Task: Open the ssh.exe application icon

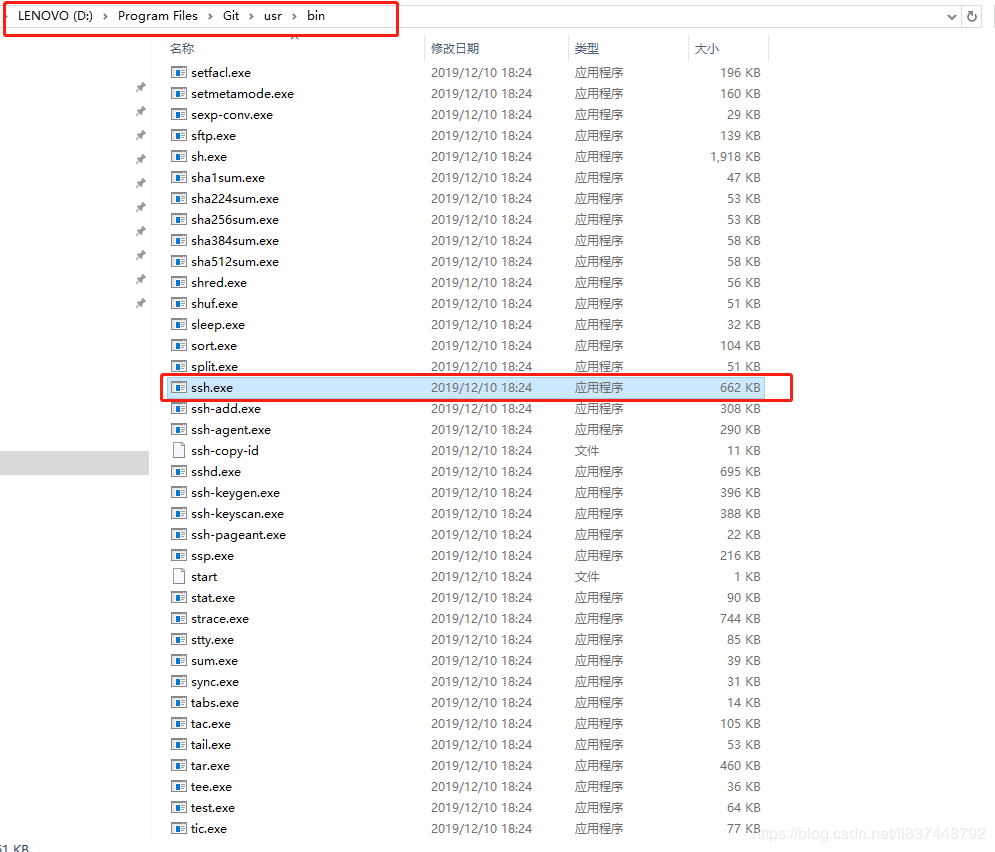Action: tap(180, 387)
